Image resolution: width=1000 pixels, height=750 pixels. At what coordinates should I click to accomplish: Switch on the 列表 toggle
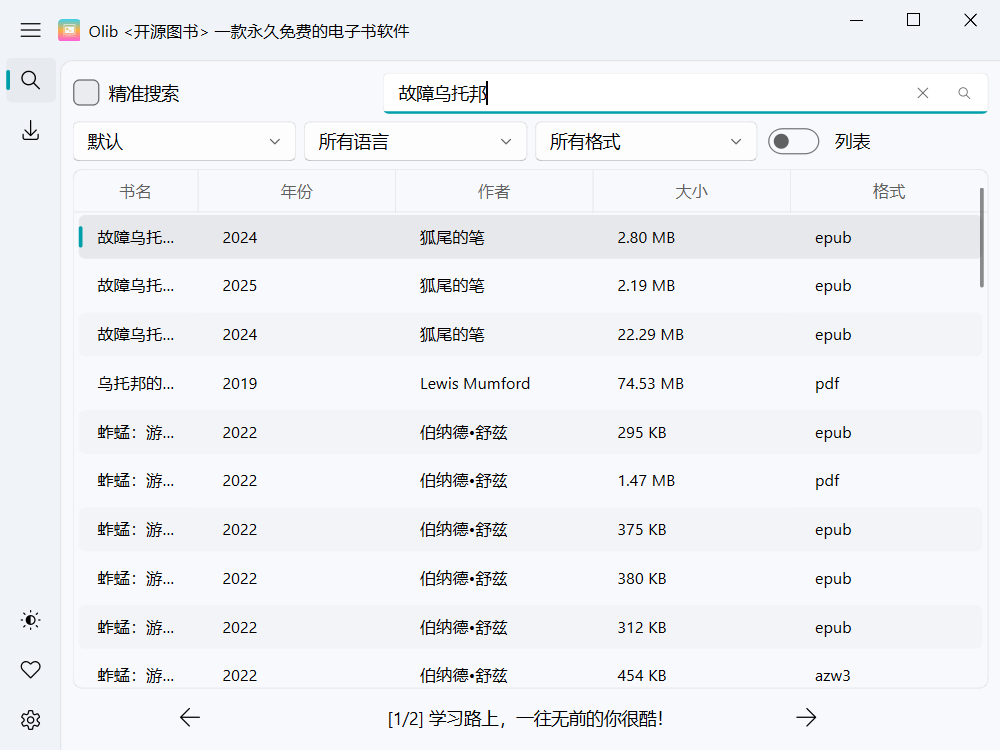click(793, 141)
